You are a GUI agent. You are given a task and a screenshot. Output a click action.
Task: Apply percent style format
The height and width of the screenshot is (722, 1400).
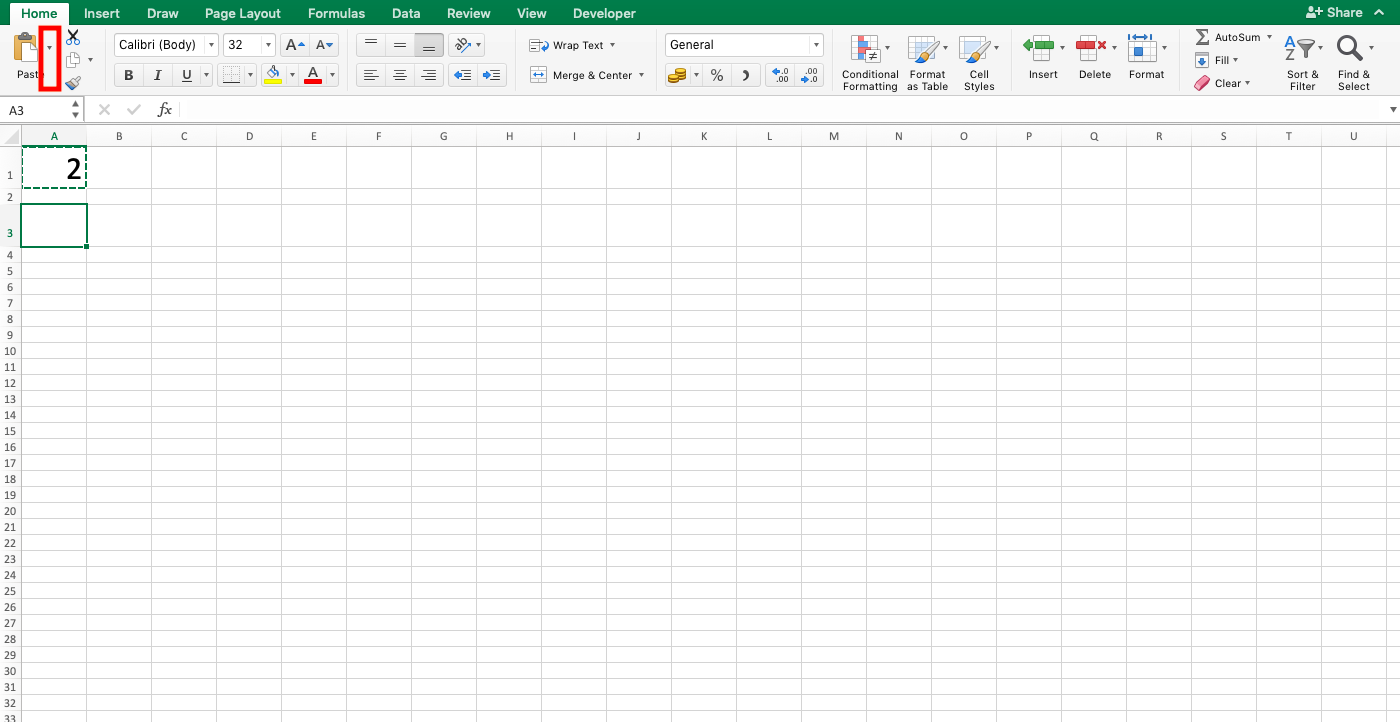click(x=717, y=75)
